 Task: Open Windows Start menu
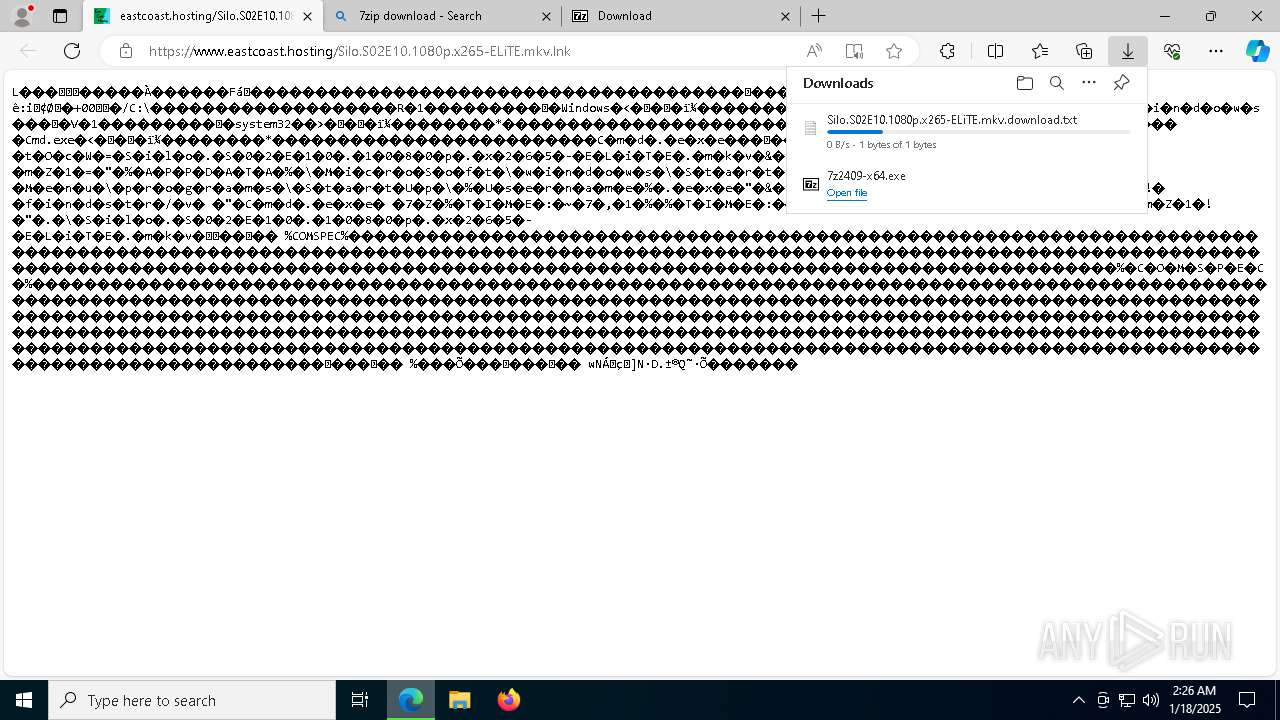coord(24,700)
